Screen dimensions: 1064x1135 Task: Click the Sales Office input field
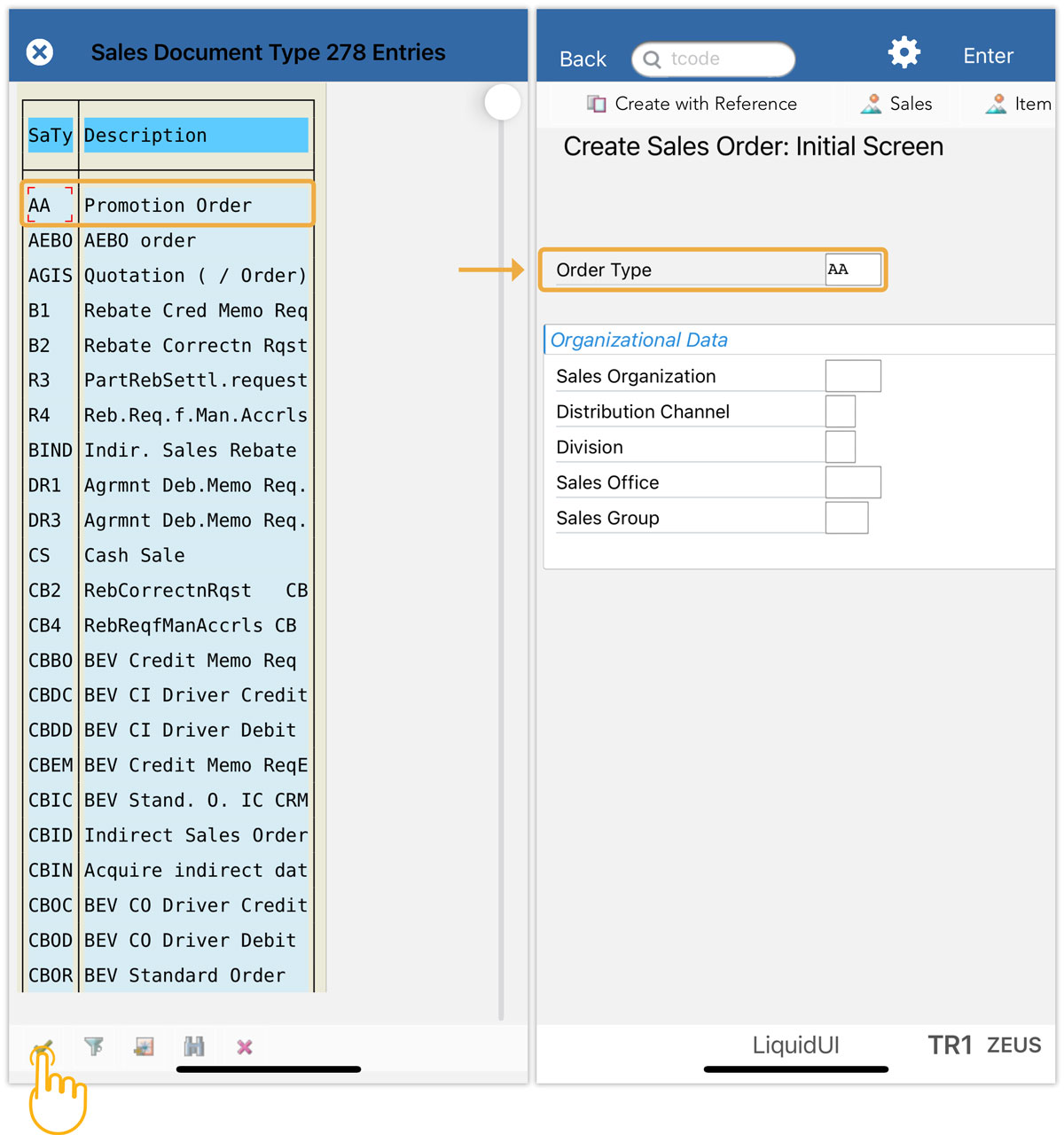(853, 482)
